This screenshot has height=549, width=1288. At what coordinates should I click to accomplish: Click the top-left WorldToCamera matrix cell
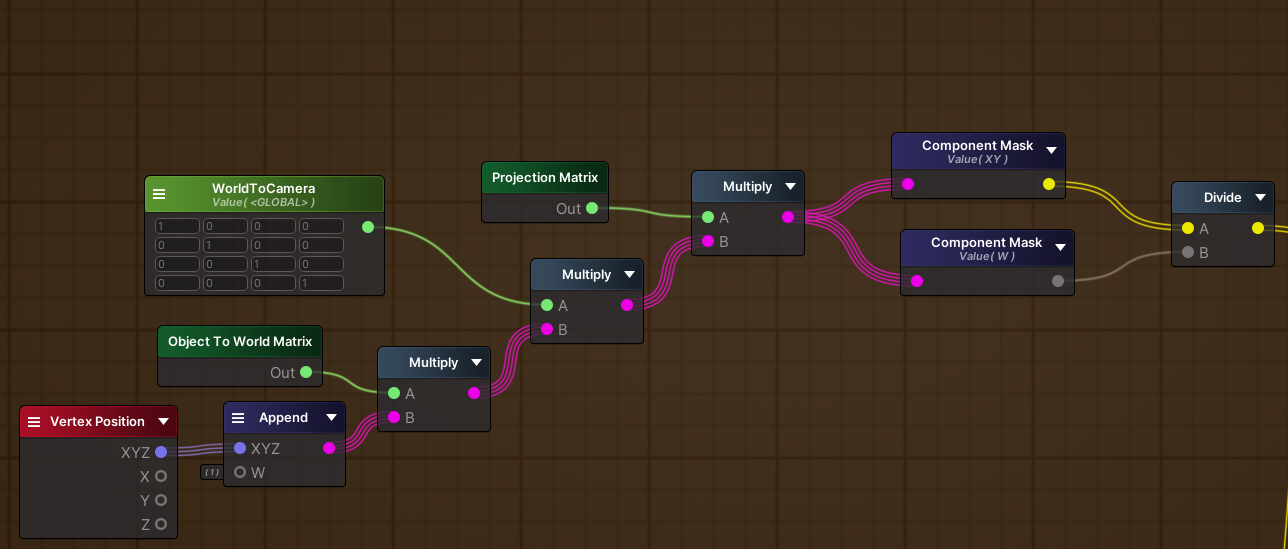click(x=176, y=227)
